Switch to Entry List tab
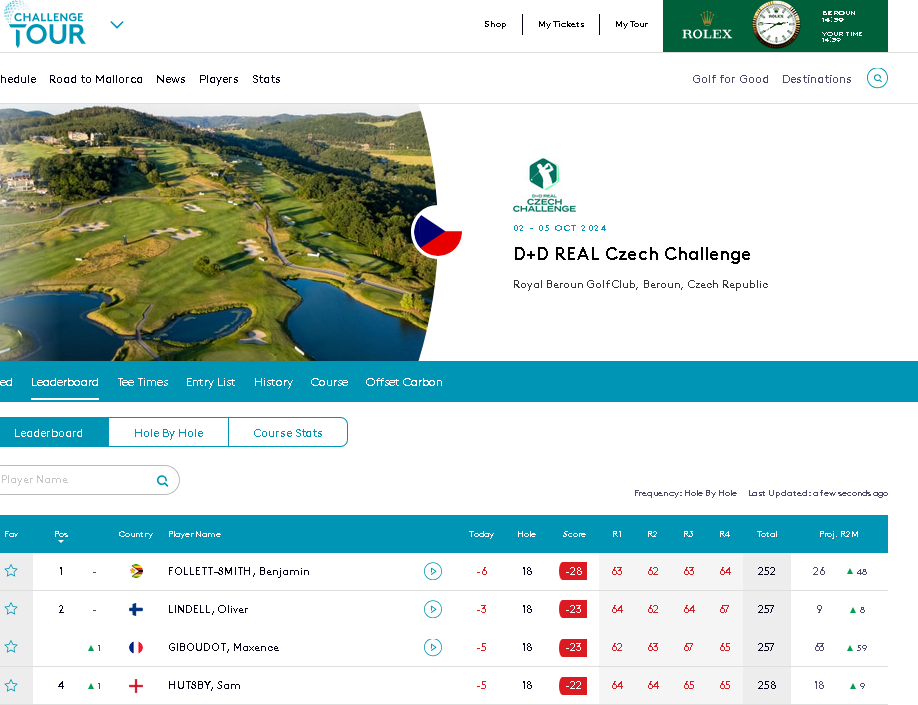 (210, 382)
